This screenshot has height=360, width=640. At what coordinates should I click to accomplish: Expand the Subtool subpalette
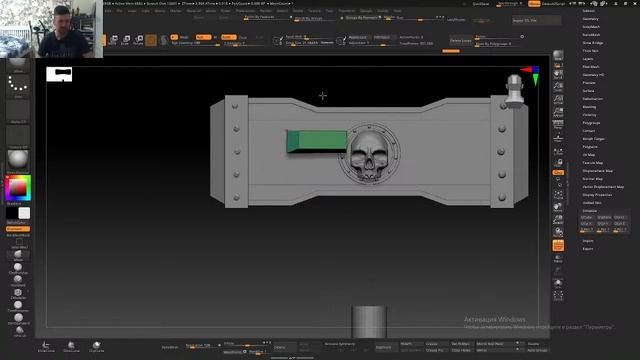pos(589,11)
